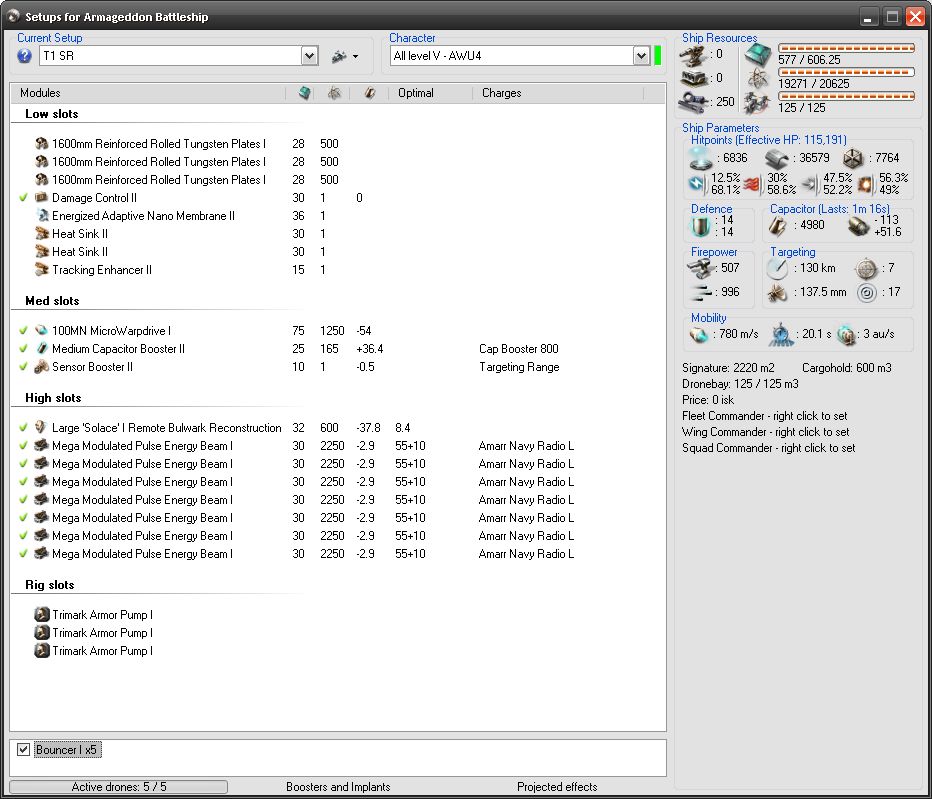
Task: Click the powergrid icon beside 19271 / 20625
Action: click(758, 78)
